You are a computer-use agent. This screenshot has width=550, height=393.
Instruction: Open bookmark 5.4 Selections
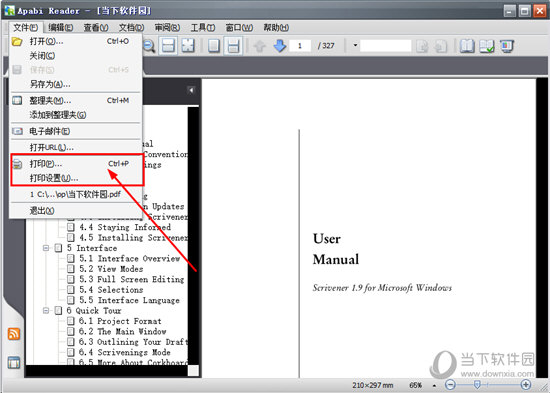[111, 290]
